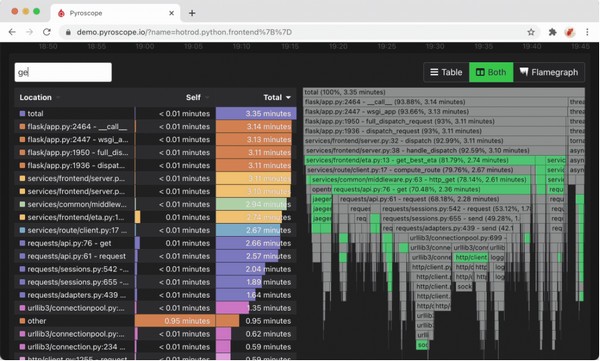Click the search field containing 'ge'

tap(63, 72)
